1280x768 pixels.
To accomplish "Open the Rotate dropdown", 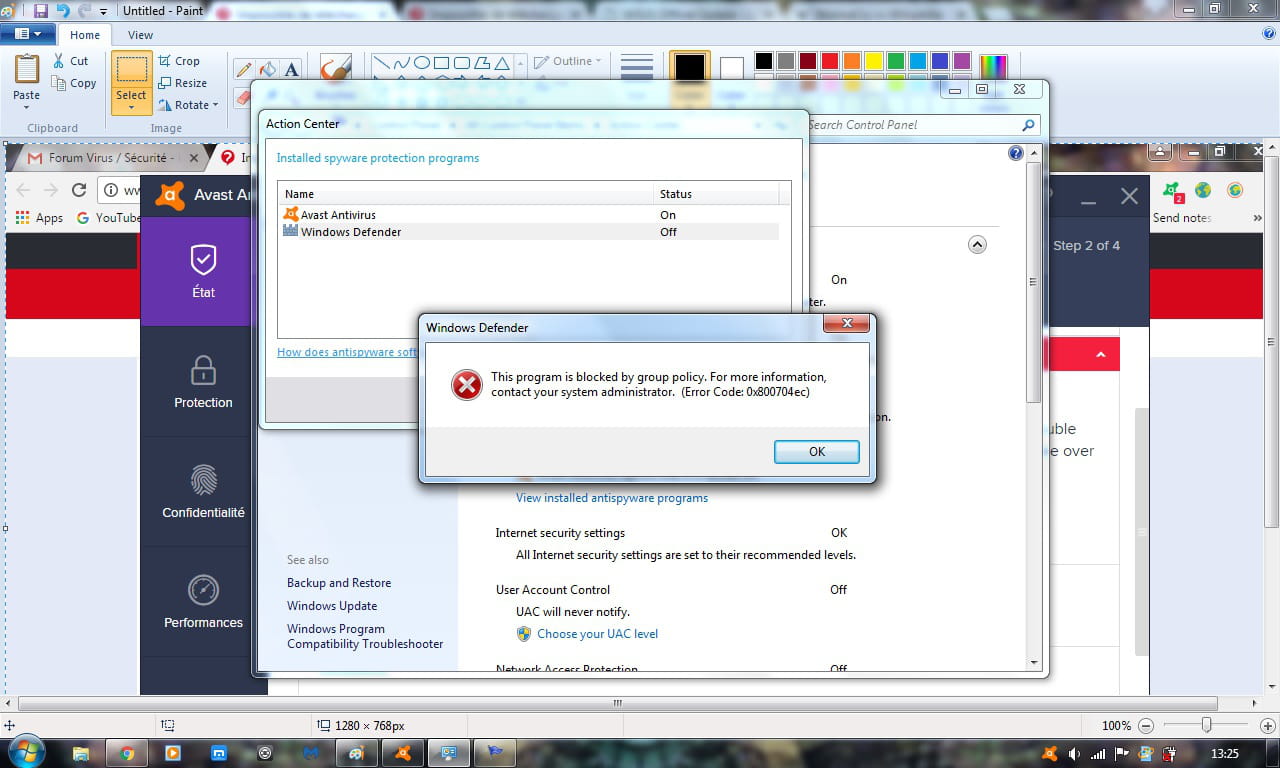I will [188, 105].
